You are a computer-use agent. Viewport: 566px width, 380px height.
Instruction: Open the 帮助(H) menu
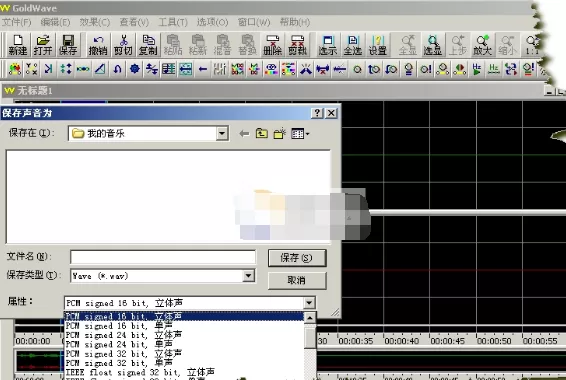coord(295,22)
